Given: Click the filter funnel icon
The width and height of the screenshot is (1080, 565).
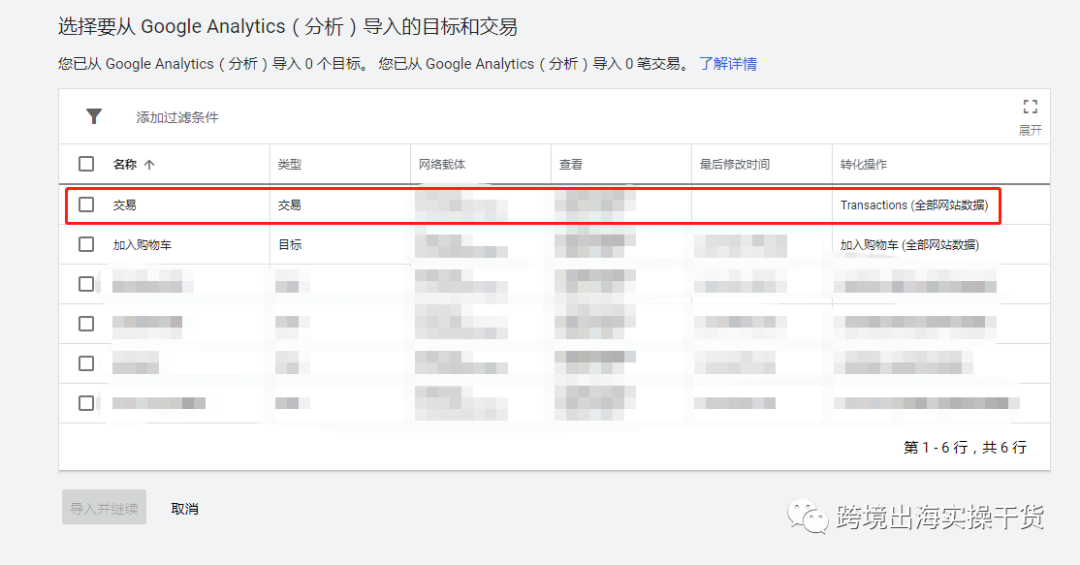Looking at the screenshot, I should (94, 116).
